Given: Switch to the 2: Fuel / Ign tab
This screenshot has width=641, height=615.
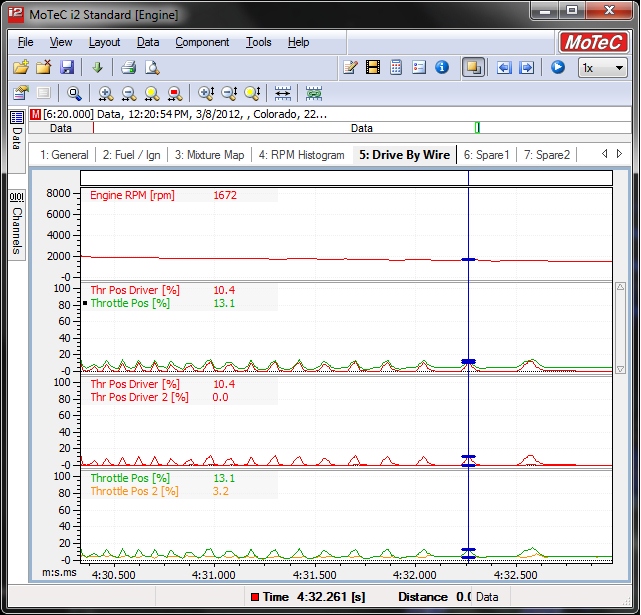Looking at the screenshot, I should coord(131,155).
